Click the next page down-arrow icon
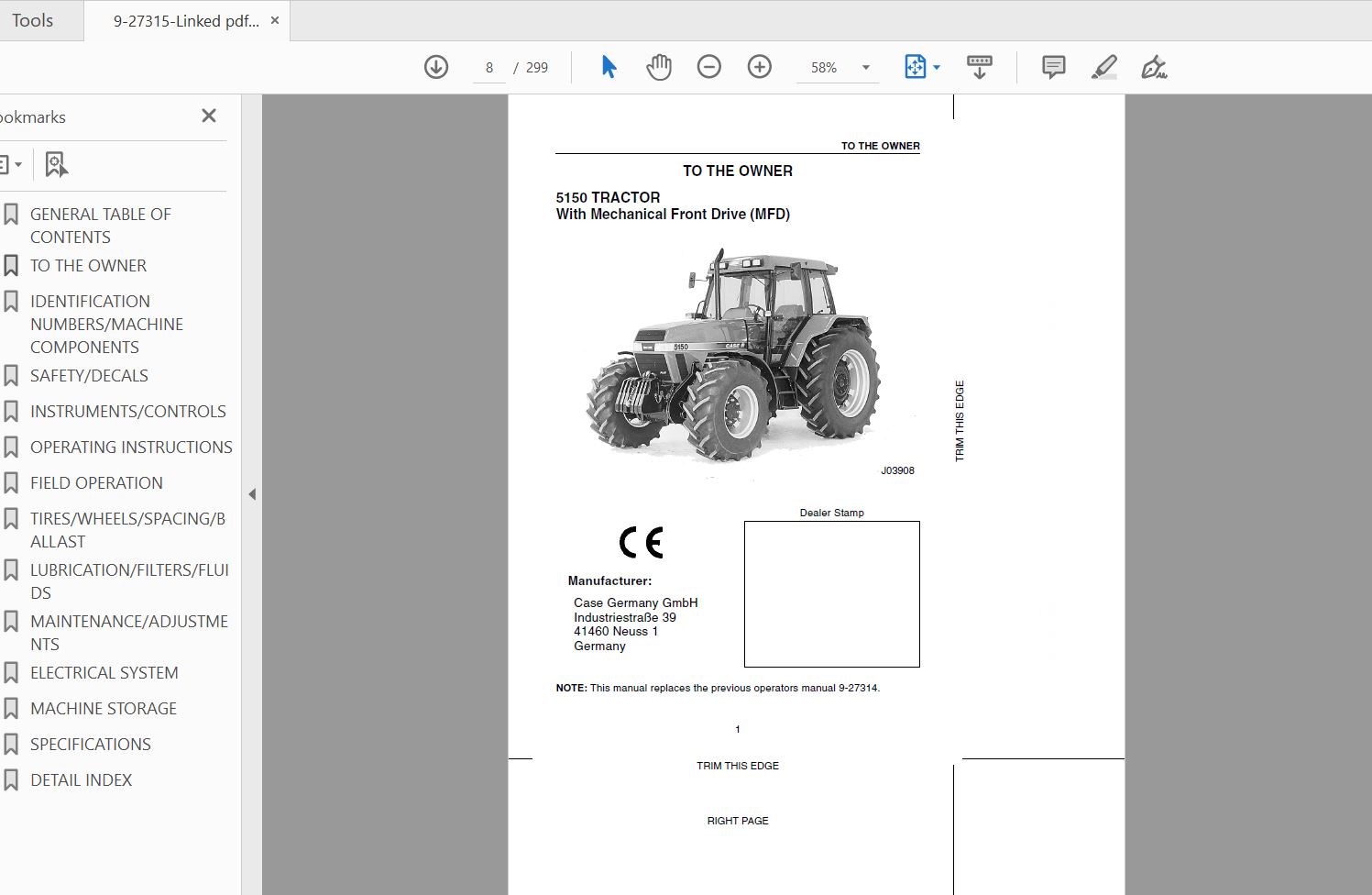This screenshot has width=1372, height=895. [436, 67]
